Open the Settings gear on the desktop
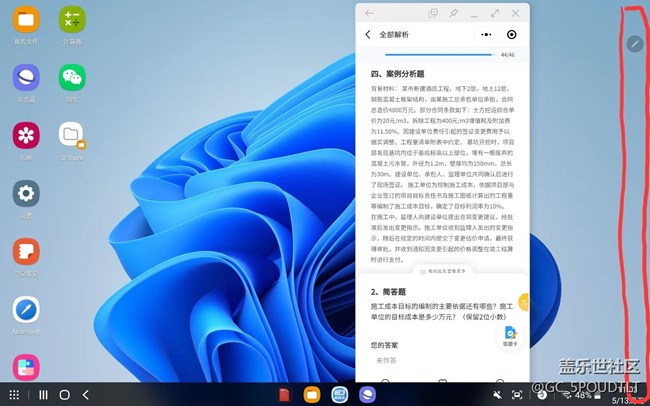This screenshot has height=406, width=650. 26,194
